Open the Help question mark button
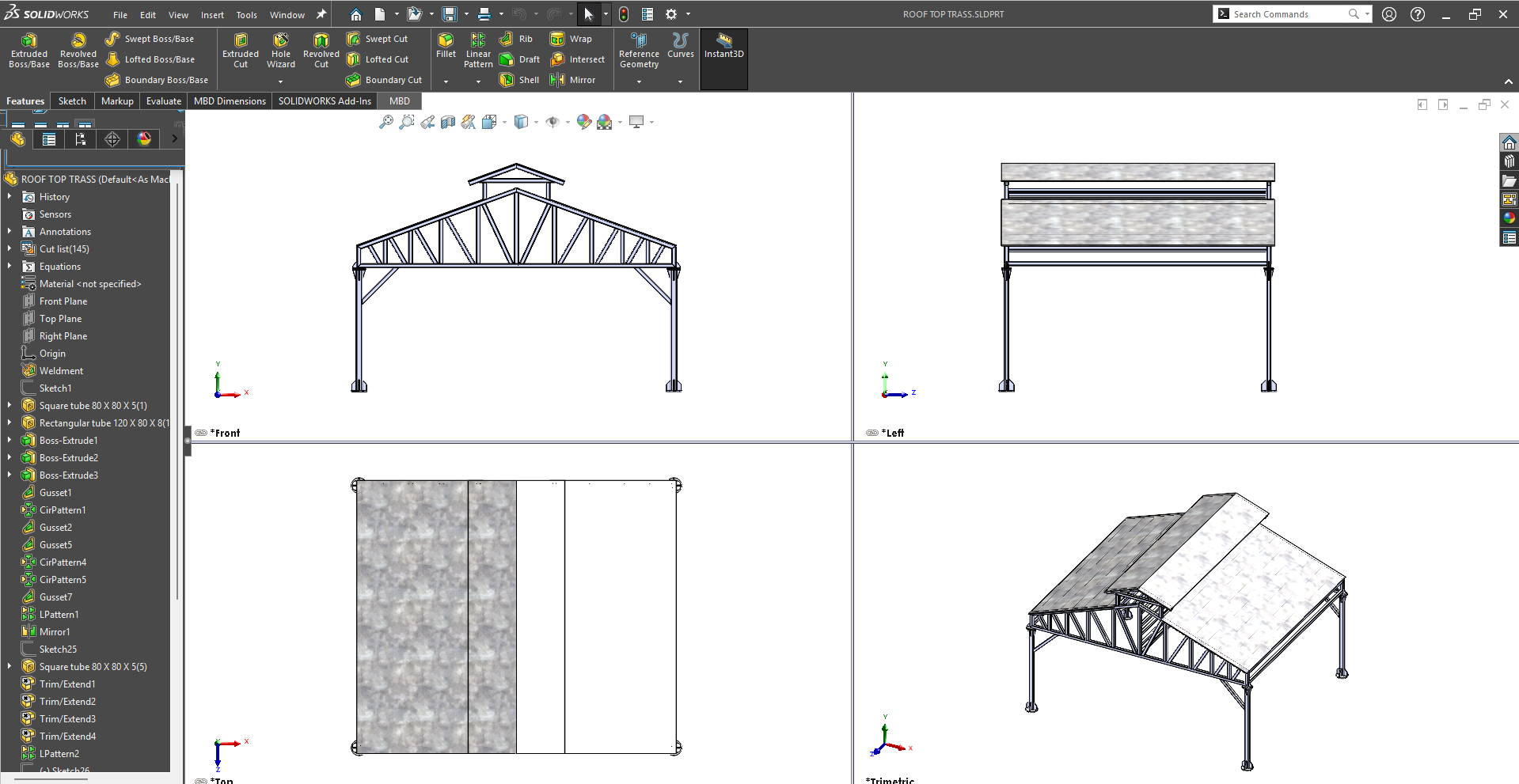This screenshot has width=1519, height=784. (1418, 14)
